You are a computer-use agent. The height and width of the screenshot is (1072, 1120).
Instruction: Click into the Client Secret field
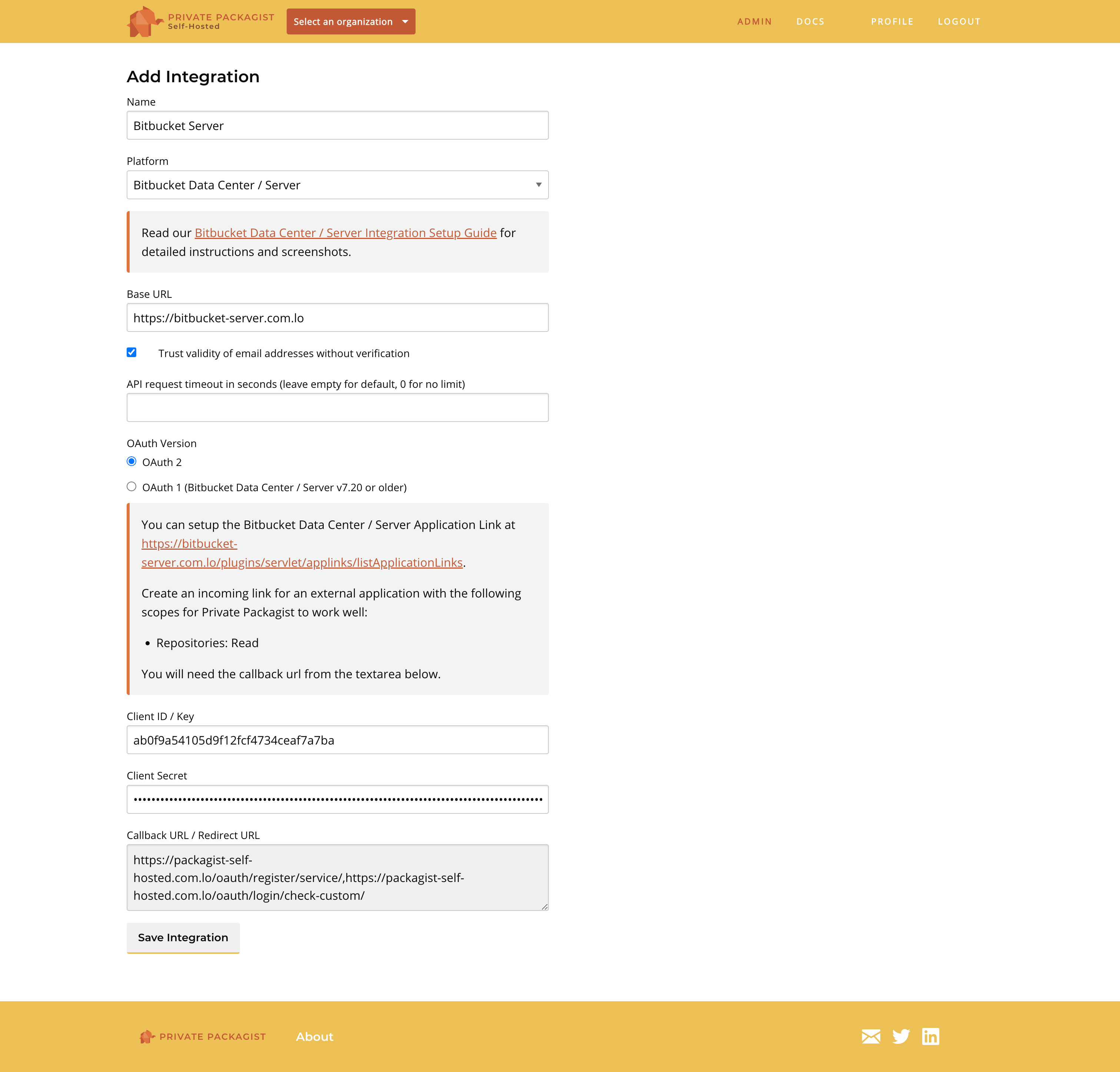tap(338, 799)
